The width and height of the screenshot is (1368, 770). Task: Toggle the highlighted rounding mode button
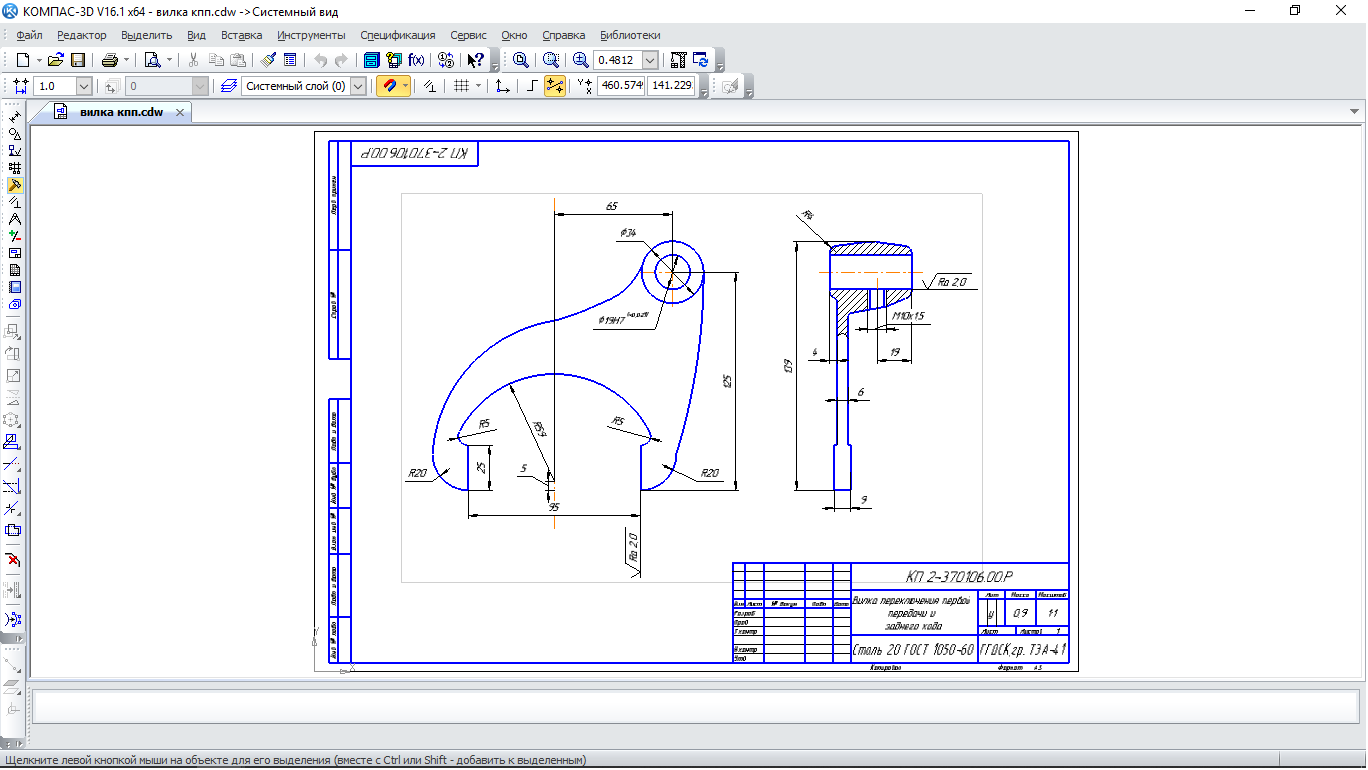[554, 86]
